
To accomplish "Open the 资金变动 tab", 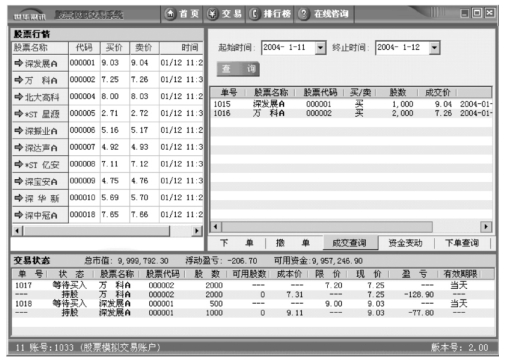I will tap(406, 243).
